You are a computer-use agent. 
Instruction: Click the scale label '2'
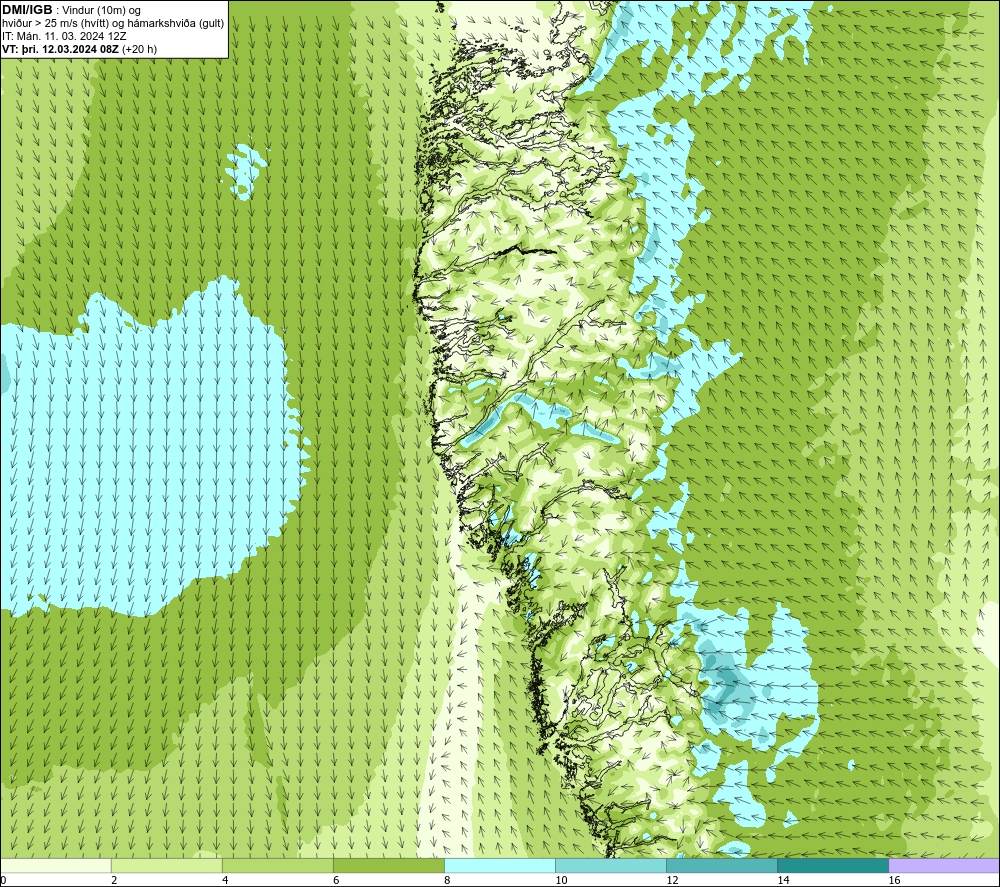(114, 881)
